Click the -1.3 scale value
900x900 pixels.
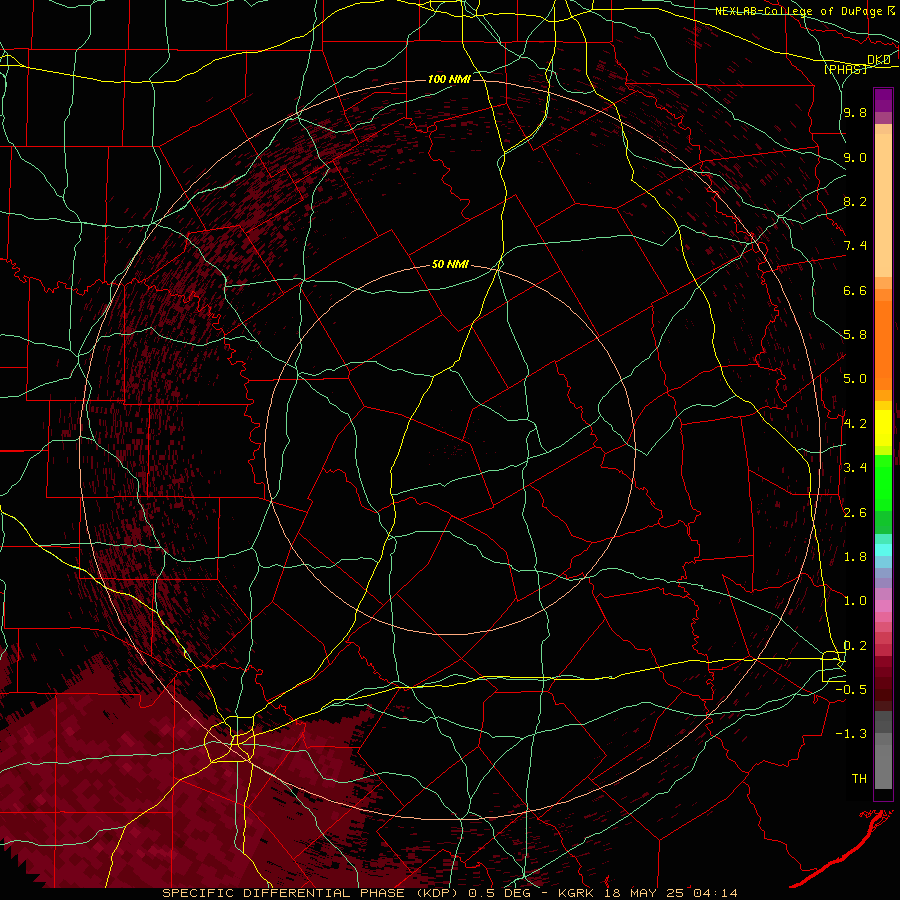[851, 734]
